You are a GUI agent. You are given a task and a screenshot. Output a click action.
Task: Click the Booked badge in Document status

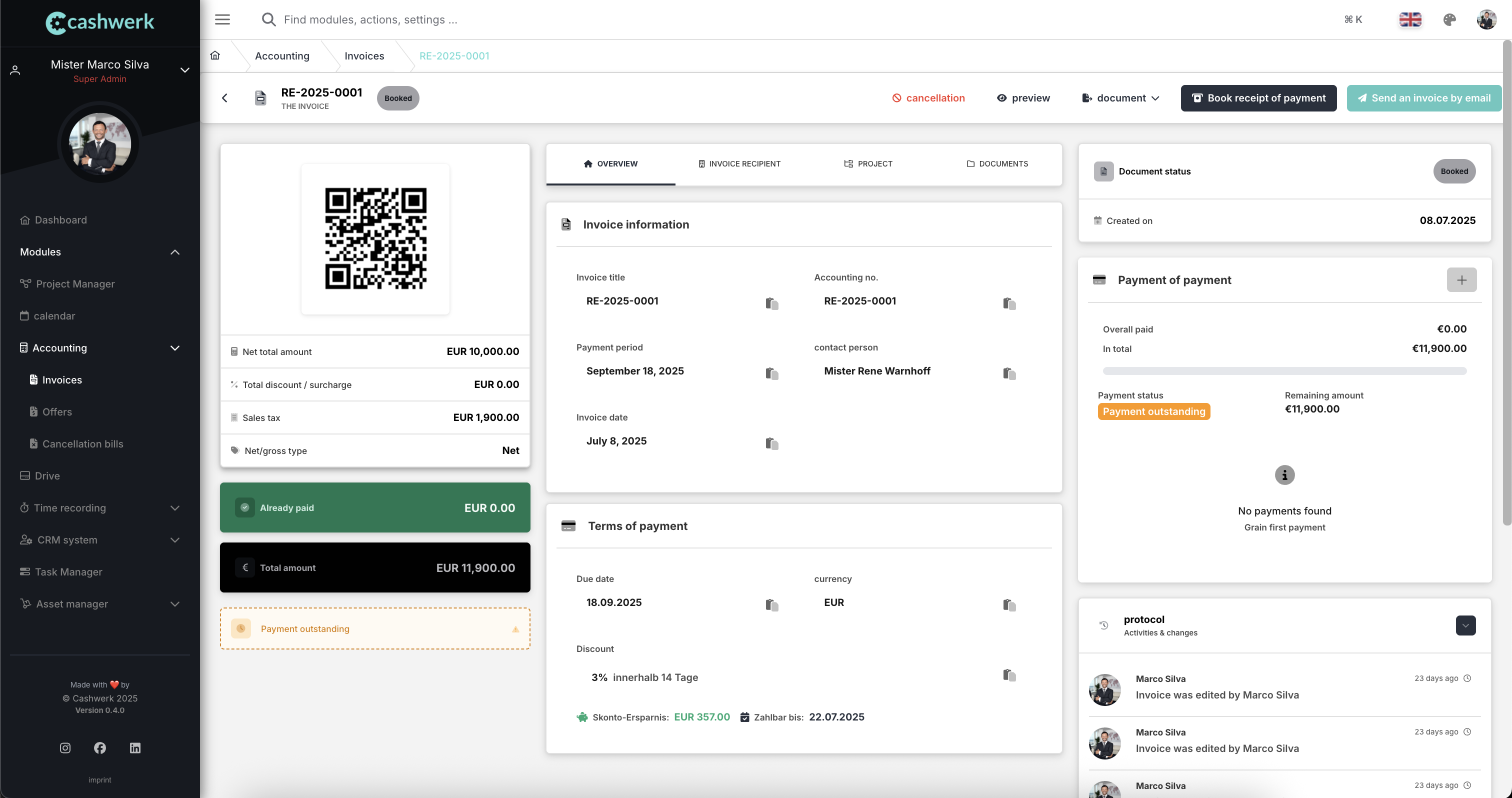tap(1454, 171)
